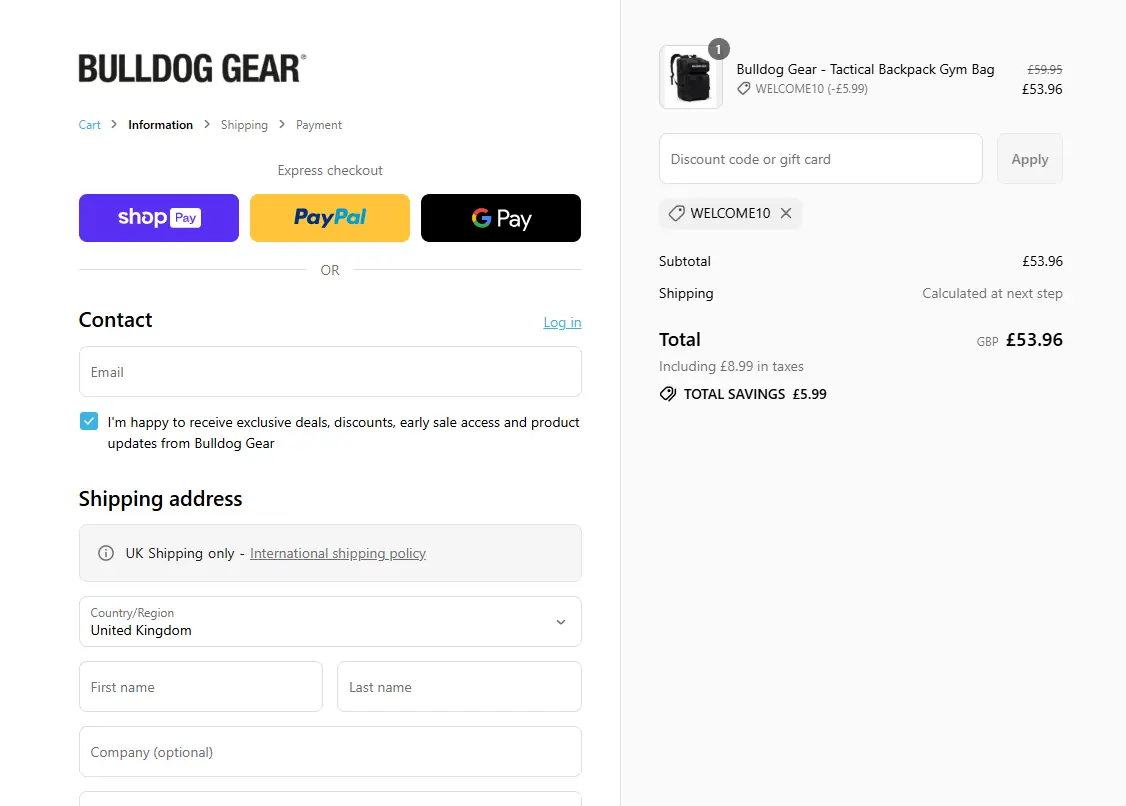Open the Shipping breadcrumb step
This screenshot has height=806, width=1126.
coord(244,125)
